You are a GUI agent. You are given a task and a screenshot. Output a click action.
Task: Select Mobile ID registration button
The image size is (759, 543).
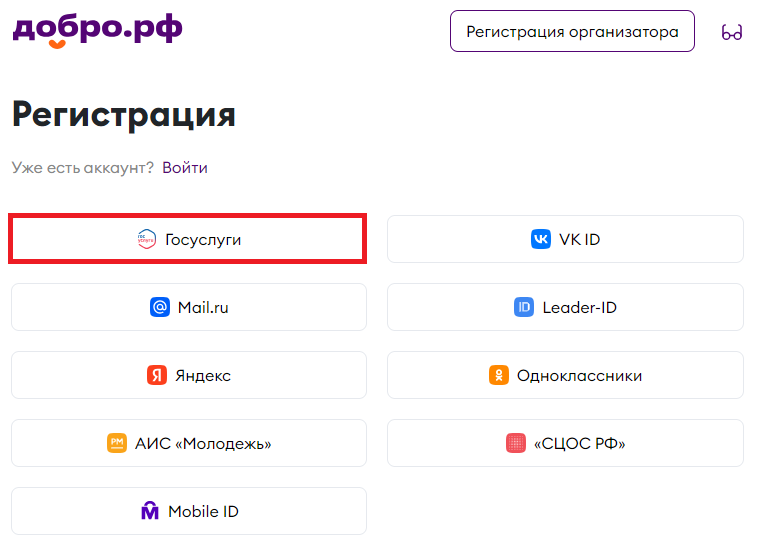tap(189, 511)
